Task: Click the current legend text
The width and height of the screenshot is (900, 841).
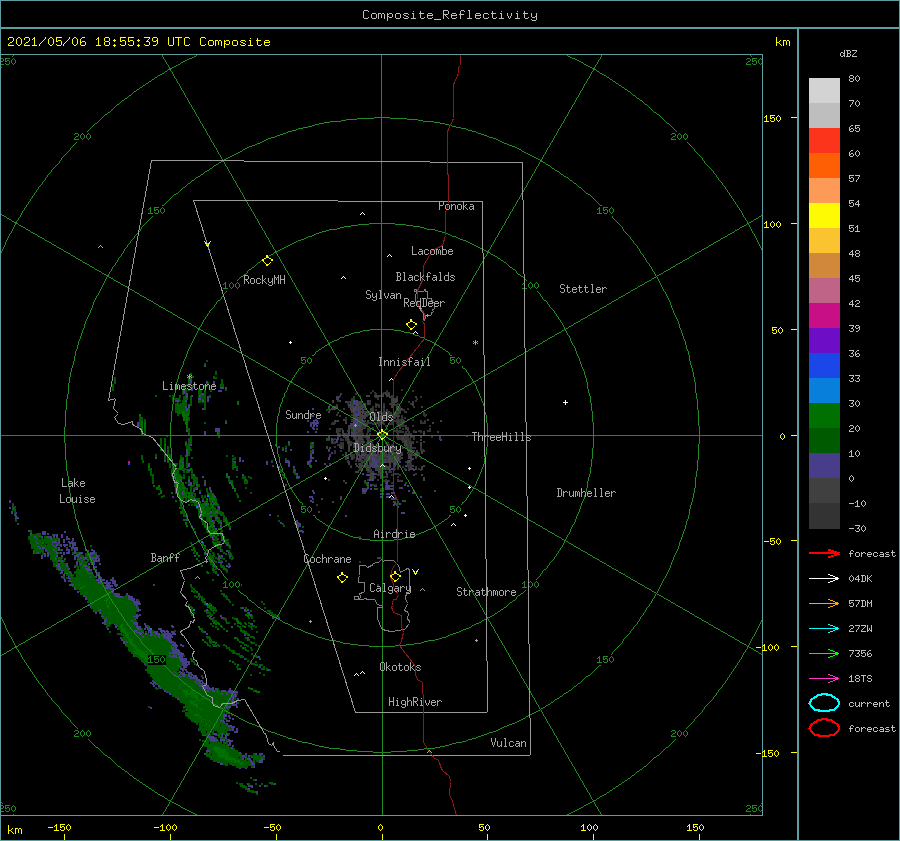Action: (x=869, y=703)
